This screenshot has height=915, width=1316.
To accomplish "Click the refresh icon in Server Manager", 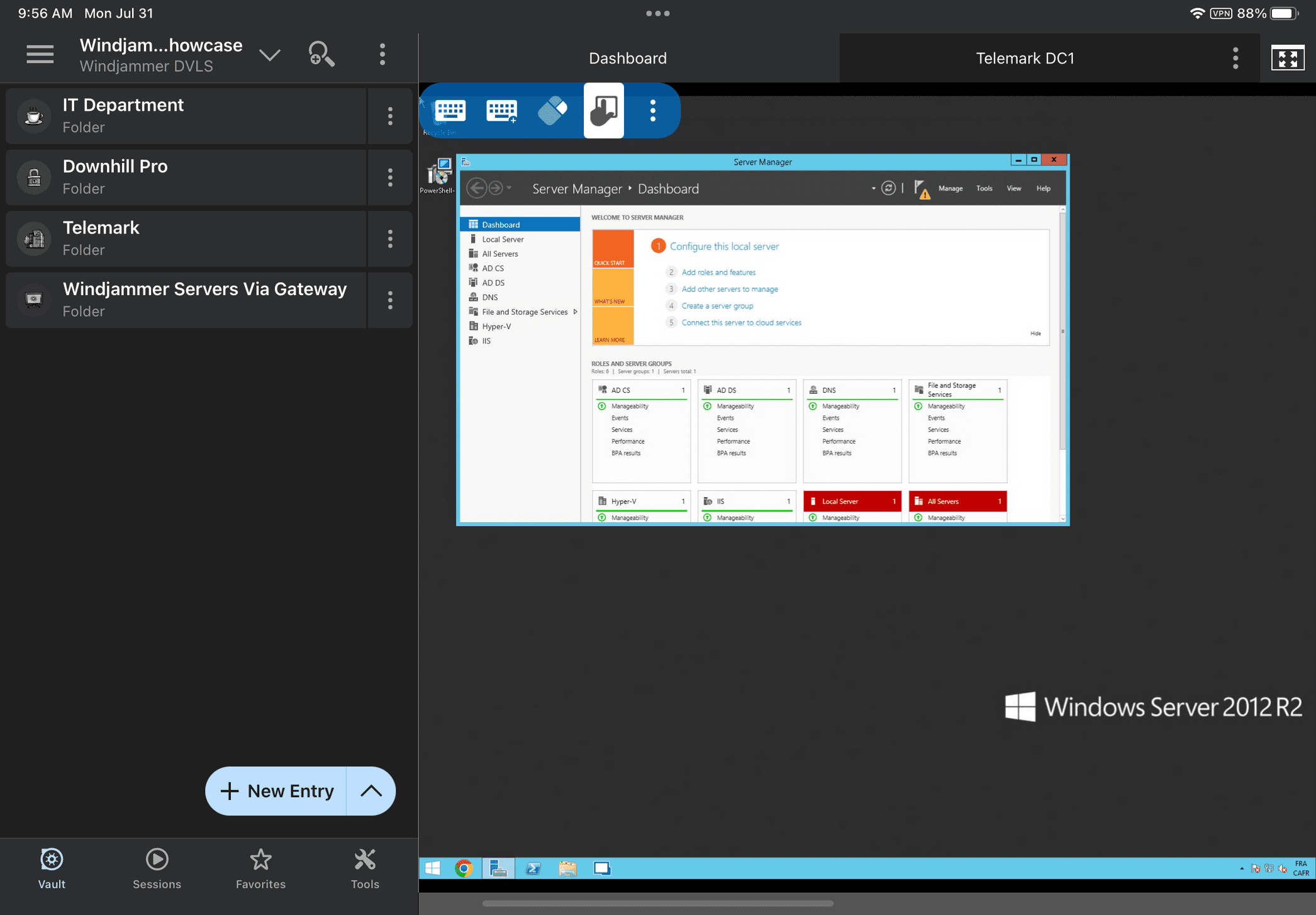I will [x=888, y=188].
